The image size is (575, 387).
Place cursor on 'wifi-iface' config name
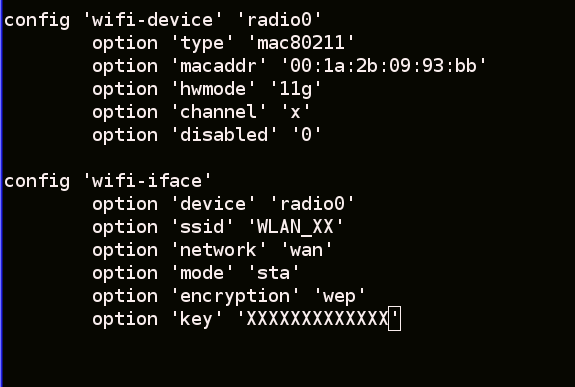tap(147, 181)
